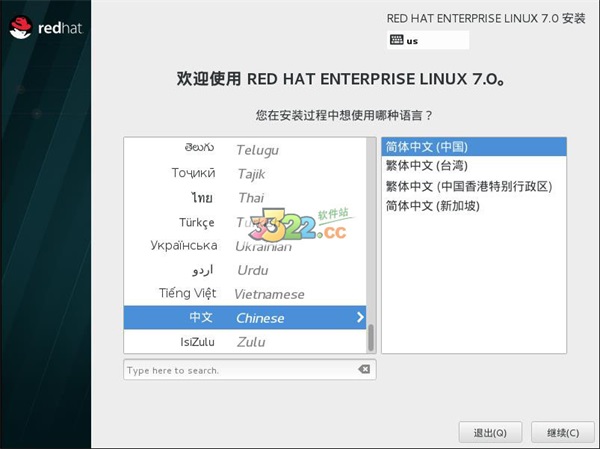This screenshot has height=449, width=600.
Task: Click the language list scrollbar thumb
Action: (x=371, y=338)
